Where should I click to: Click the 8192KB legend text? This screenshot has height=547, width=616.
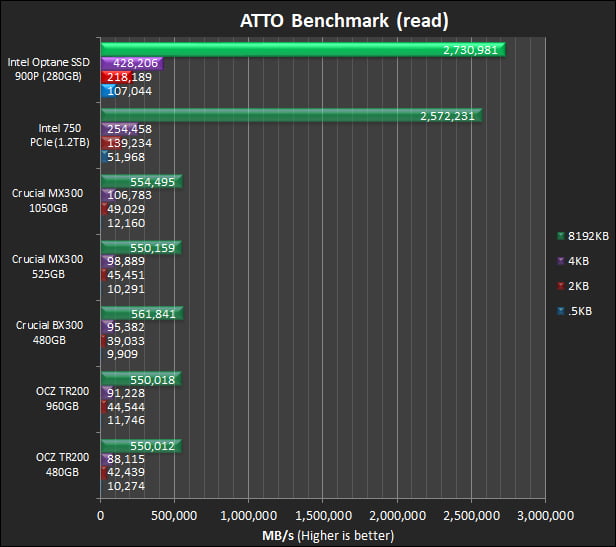pos(588,236)
